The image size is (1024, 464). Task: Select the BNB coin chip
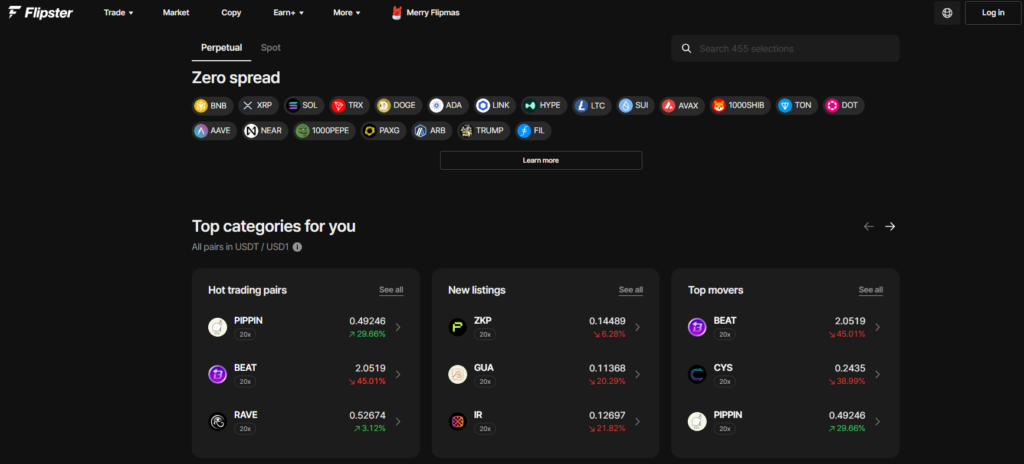[x=211, y=105]
